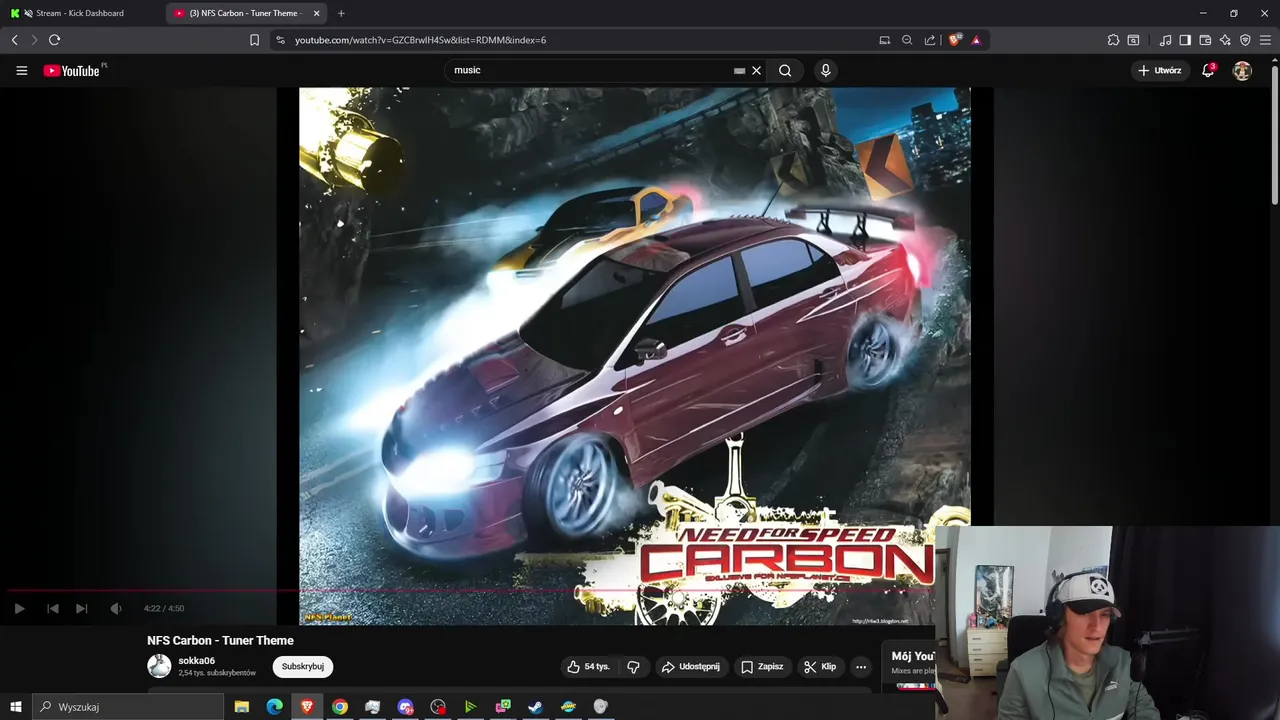Image resolution: width=1280 pixels, height=720 pixels.
Task: Open the YouTube guide hamburger menu
Action: (x=21, y=71)
